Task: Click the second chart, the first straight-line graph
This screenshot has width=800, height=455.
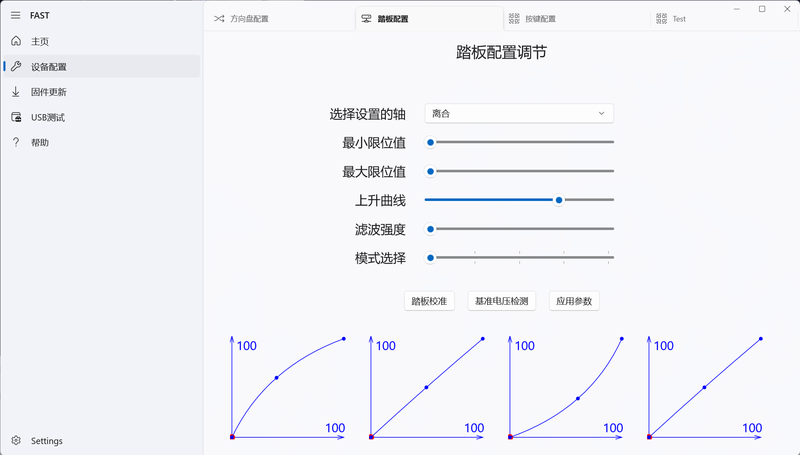Action: point(427,388)
